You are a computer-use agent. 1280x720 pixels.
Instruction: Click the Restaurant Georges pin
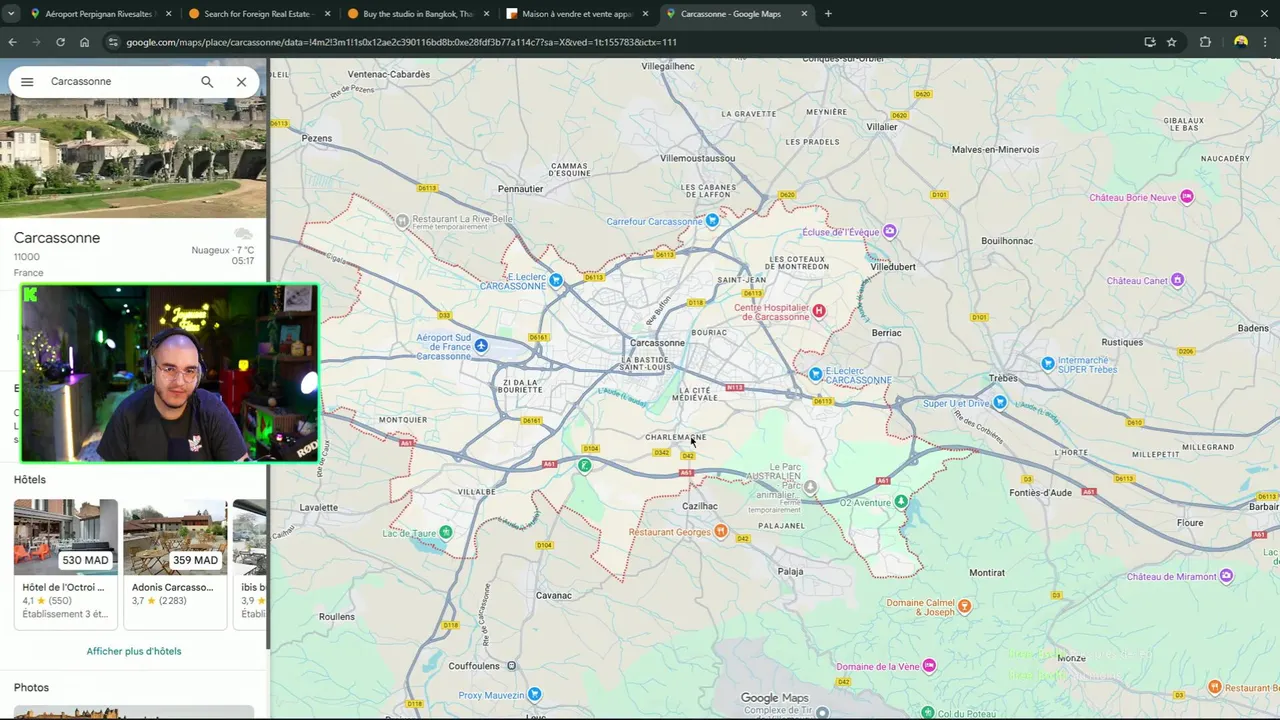click(721, 532)
